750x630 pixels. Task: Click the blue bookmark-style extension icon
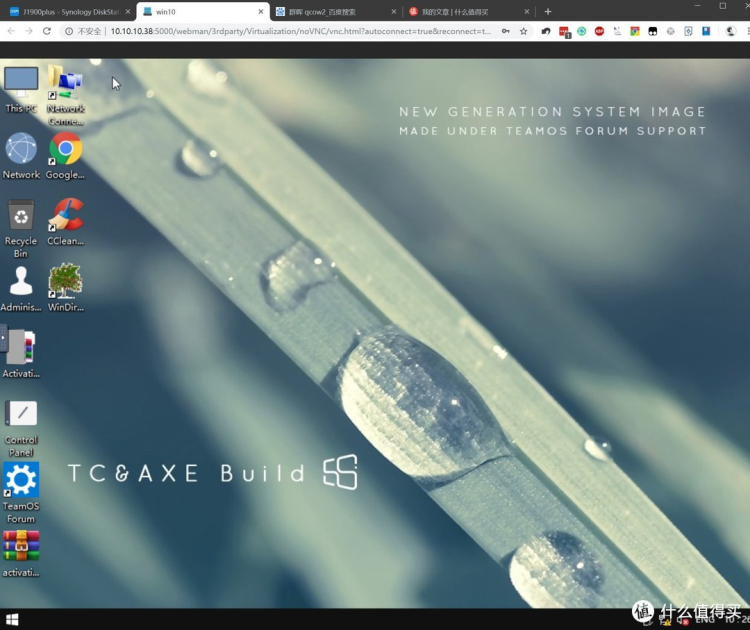point(706,31)
